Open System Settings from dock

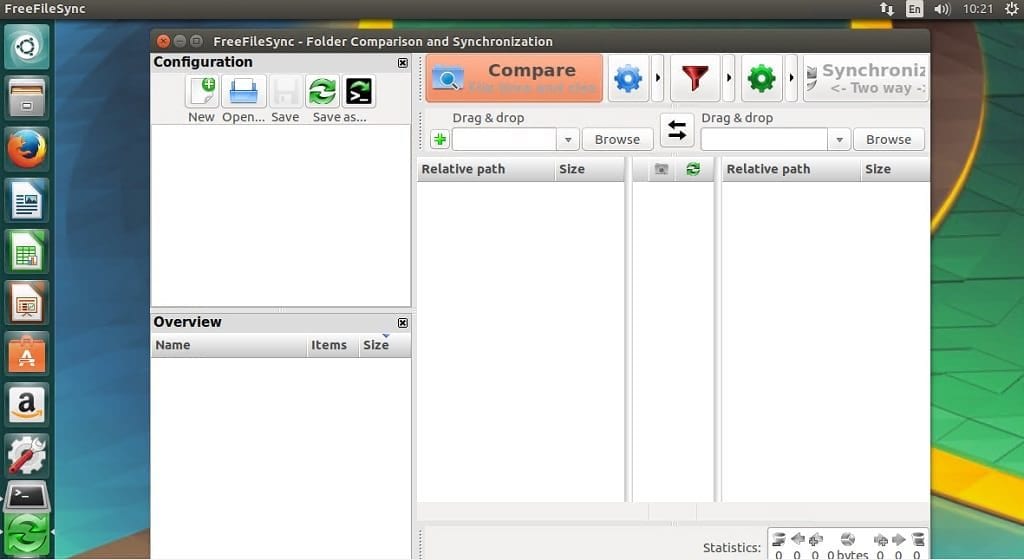(x=27, y=456)
